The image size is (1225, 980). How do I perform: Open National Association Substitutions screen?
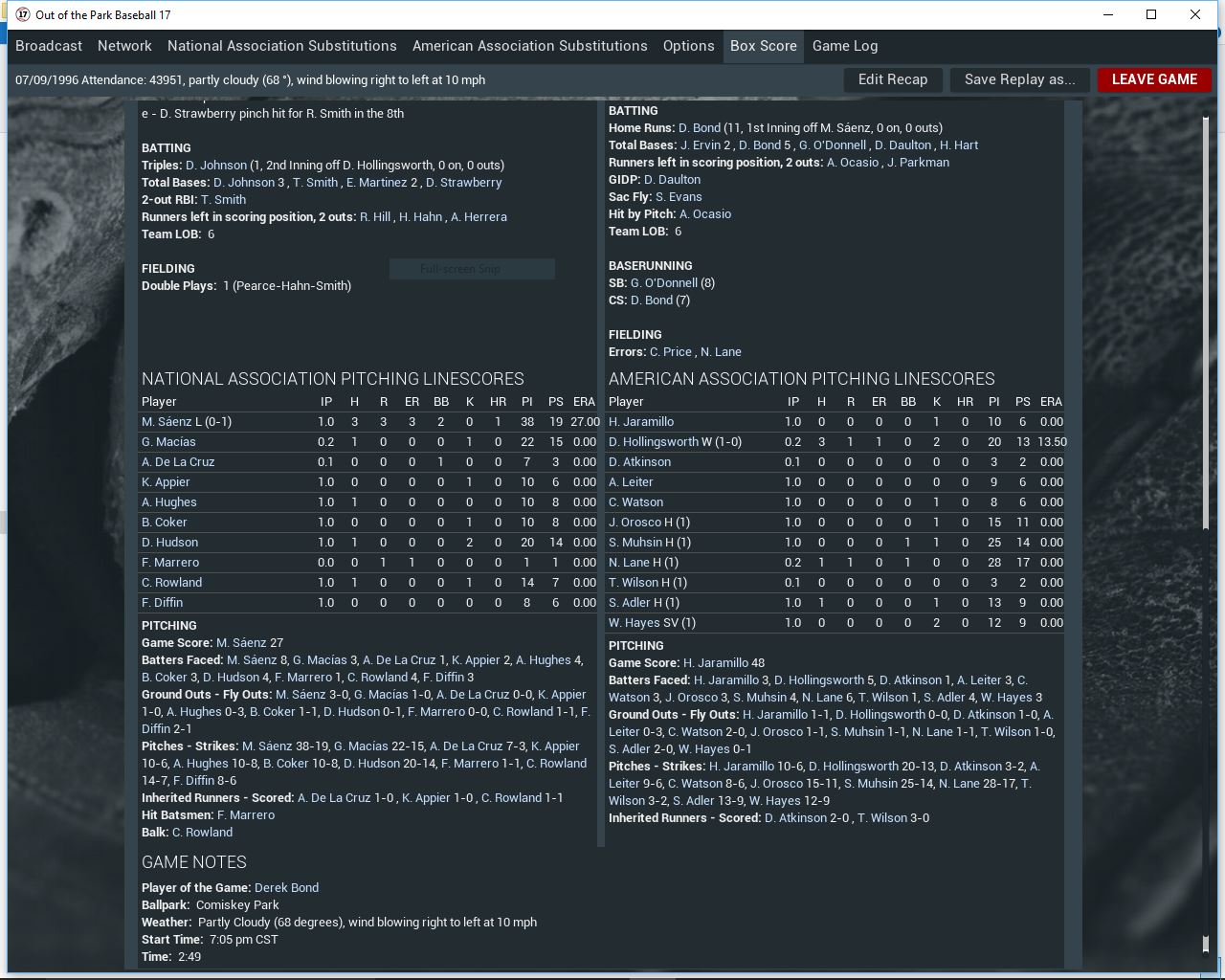click(x=281, y=46)
